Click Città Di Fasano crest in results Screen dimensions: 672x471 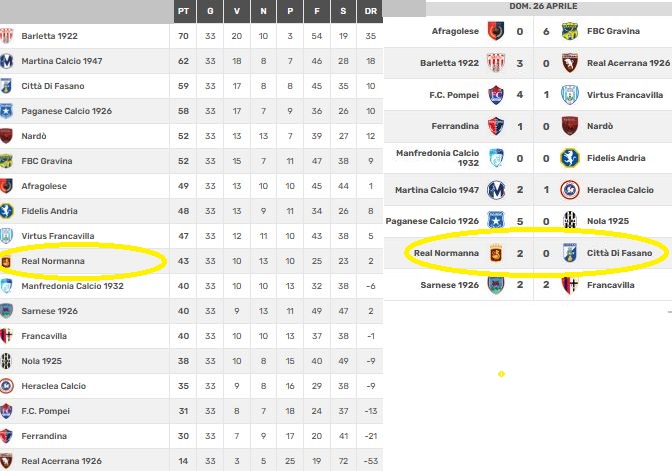570,253
